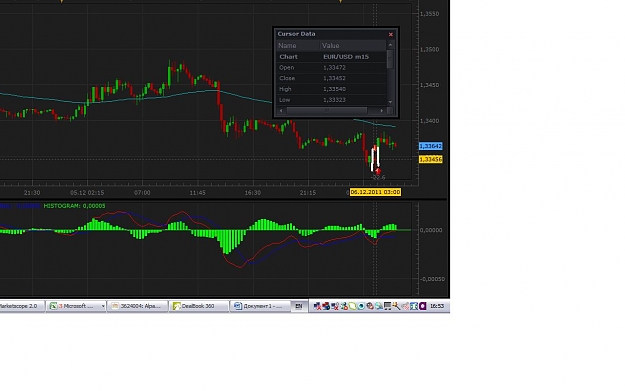Click the Cursor Data vertical scrollbar thumb
This screenshot has width=625, height=391.
(x=390, y=59)
